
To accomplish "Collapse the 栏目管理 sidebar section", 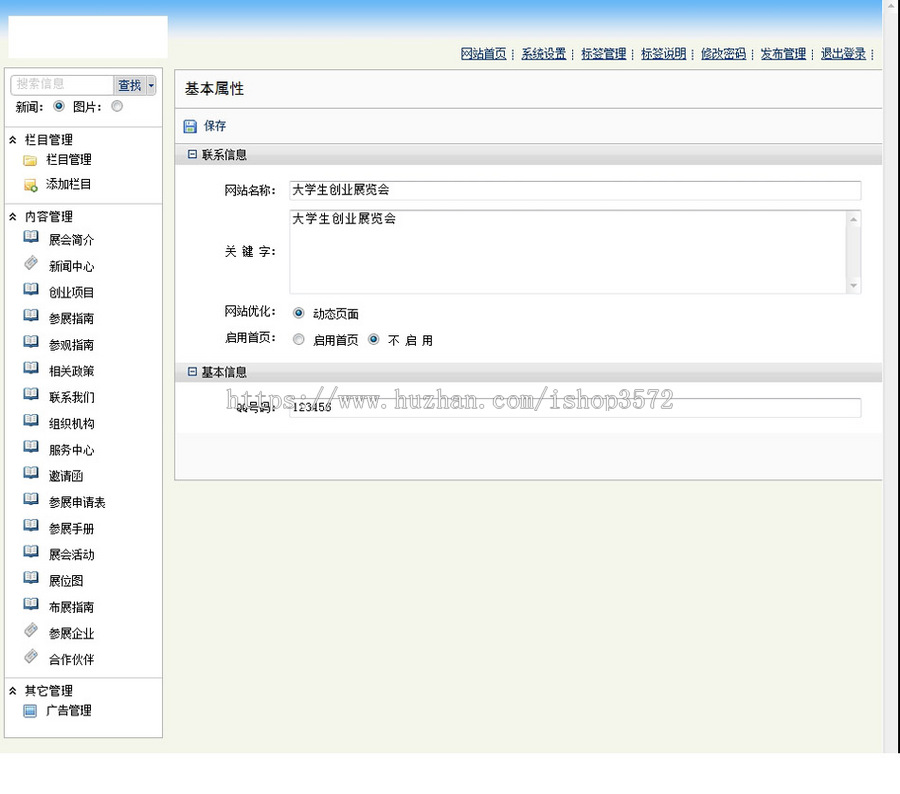I will point(13,140).
